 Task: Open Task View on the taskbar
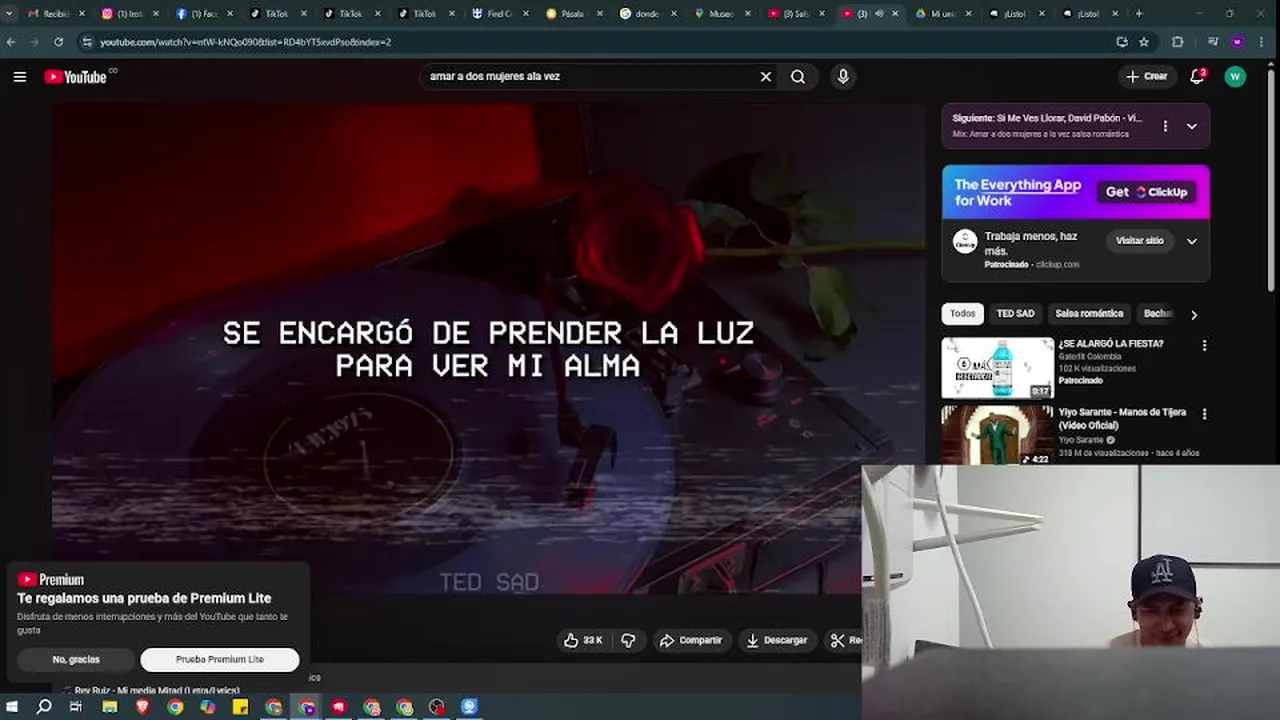click(76, 707)
